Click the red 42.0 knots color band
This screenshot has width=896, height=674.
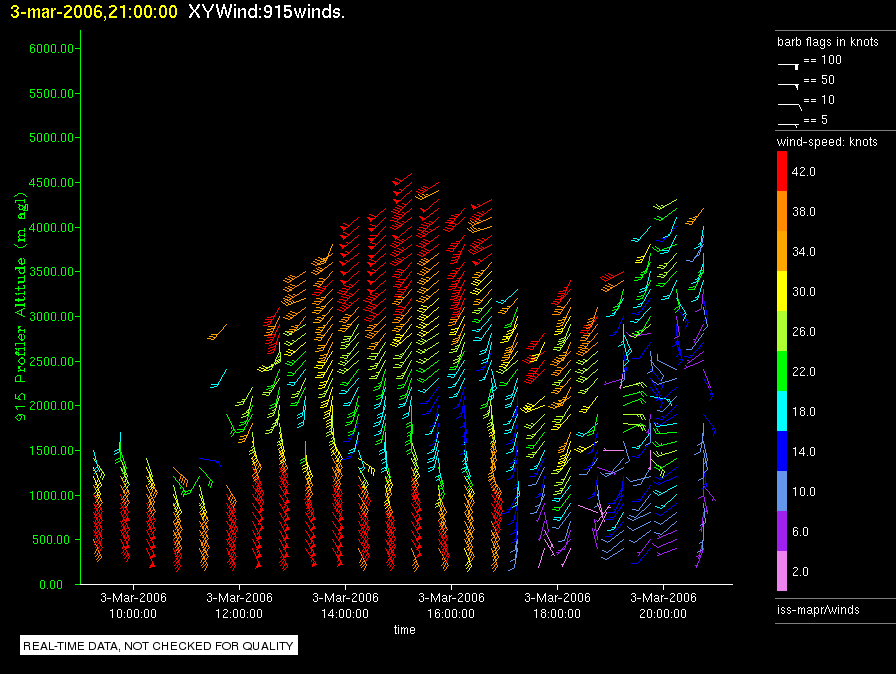tap(782, 171)
